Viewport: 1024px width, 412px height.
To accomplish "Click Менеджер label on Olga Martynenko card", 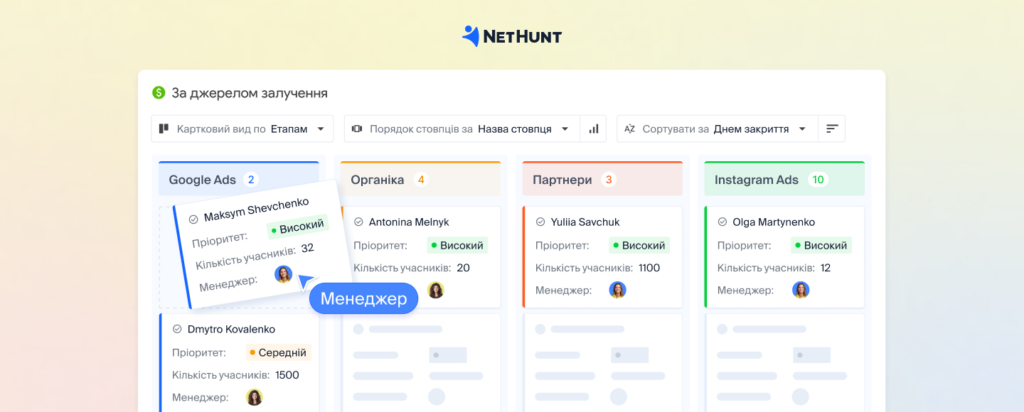I will click(x=745, y=290).
